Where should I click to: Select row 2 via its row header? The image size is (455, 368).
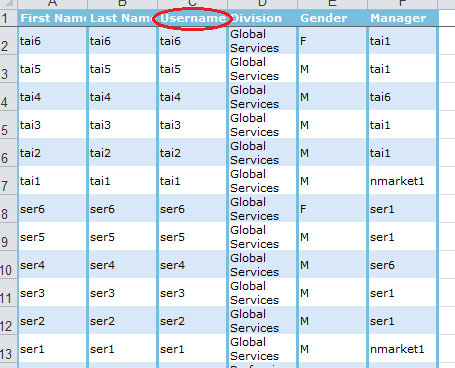(x=8, y=40)
